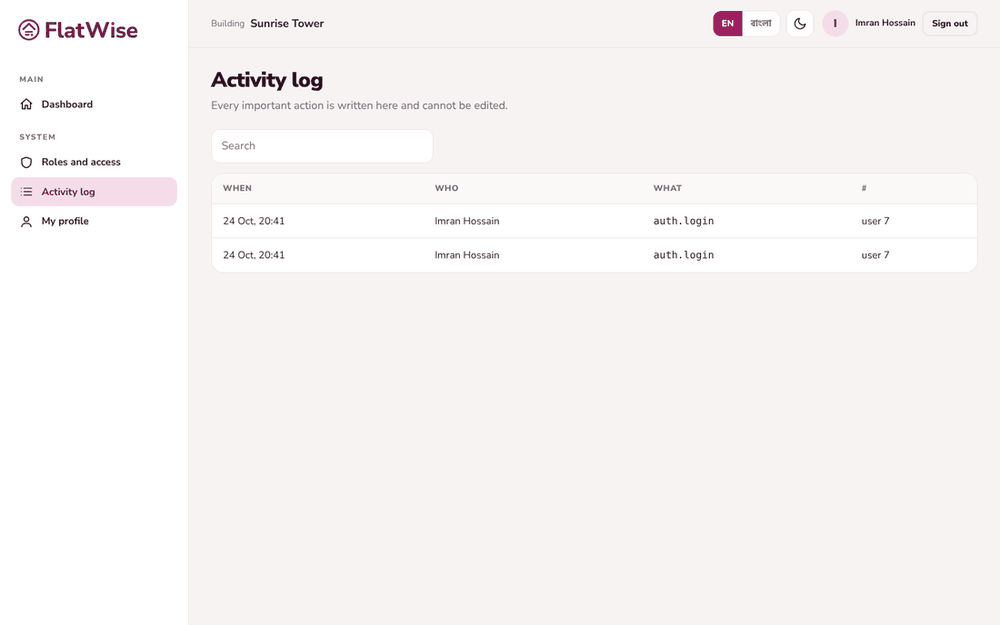
Task: Click auth.login in the first row
Action: click(684, 221)
